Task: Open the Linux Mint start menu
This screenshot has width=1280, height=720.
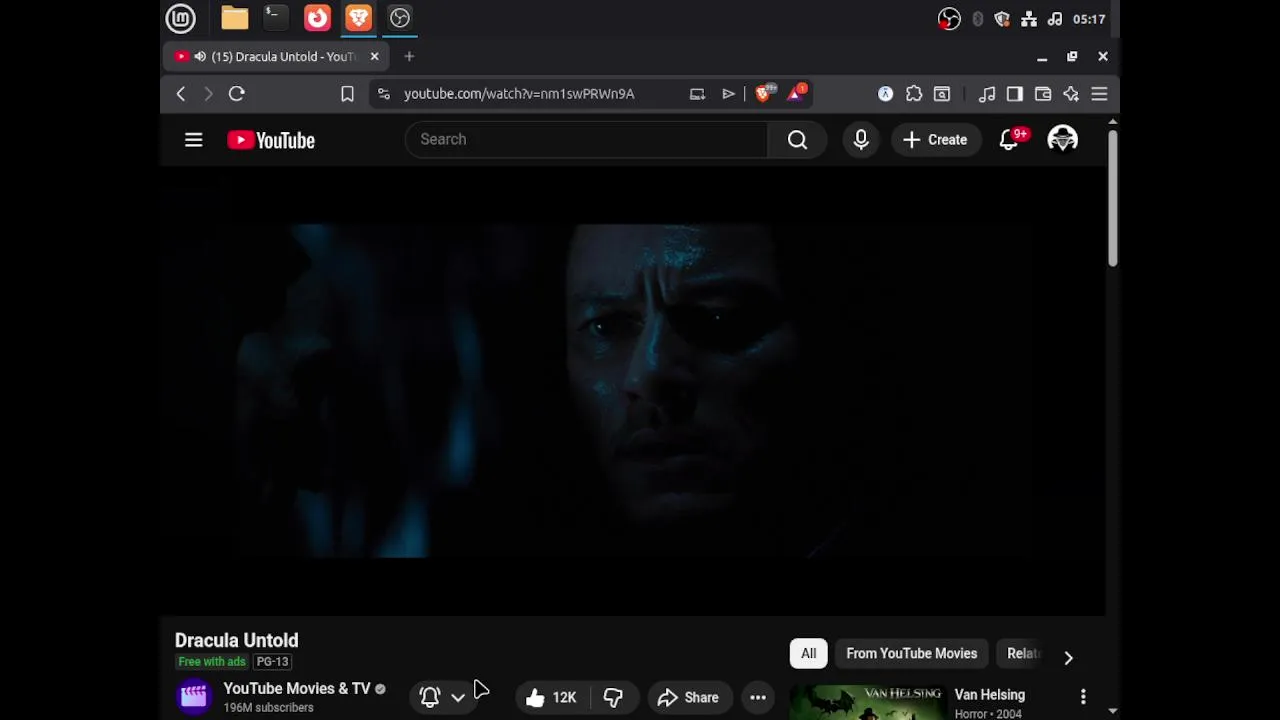Action: 181,18
